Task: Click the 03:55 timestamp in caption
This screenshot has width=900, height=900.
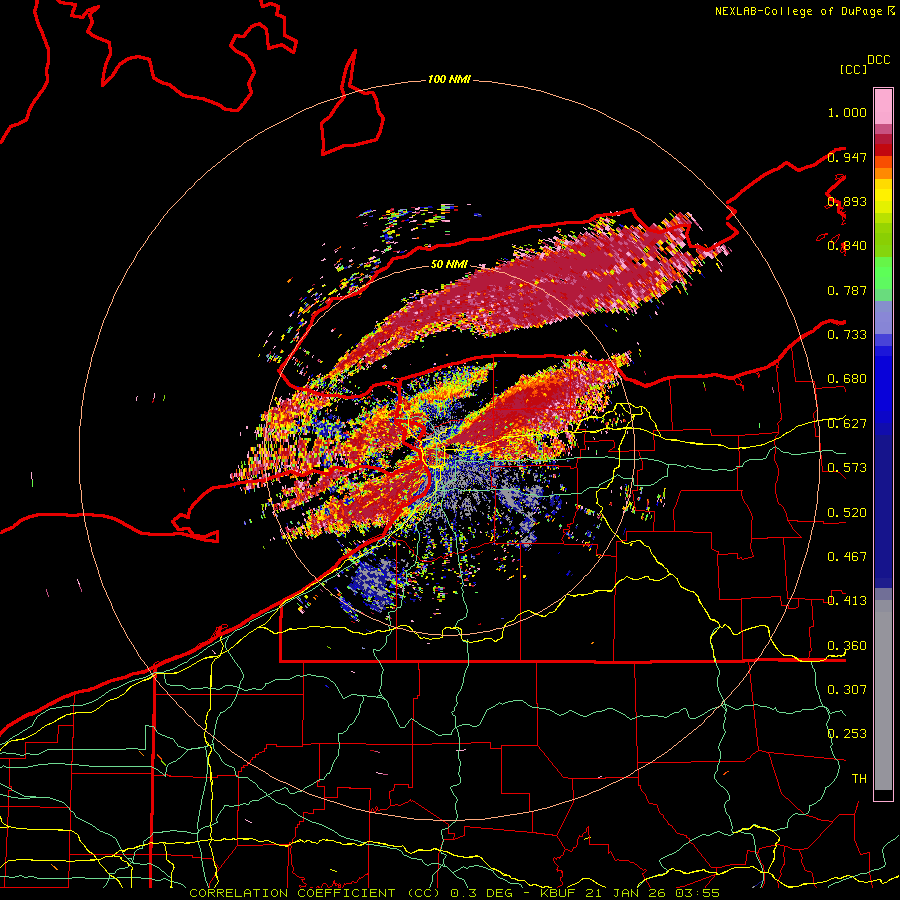Action: [x=697, y=893]
